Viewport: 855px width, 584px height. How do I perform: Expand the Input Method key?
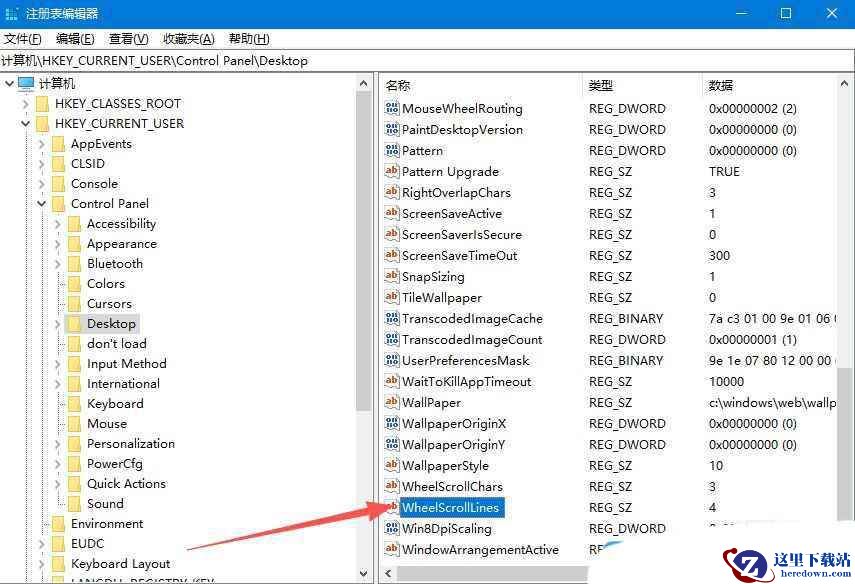click(x=58, y=364)
